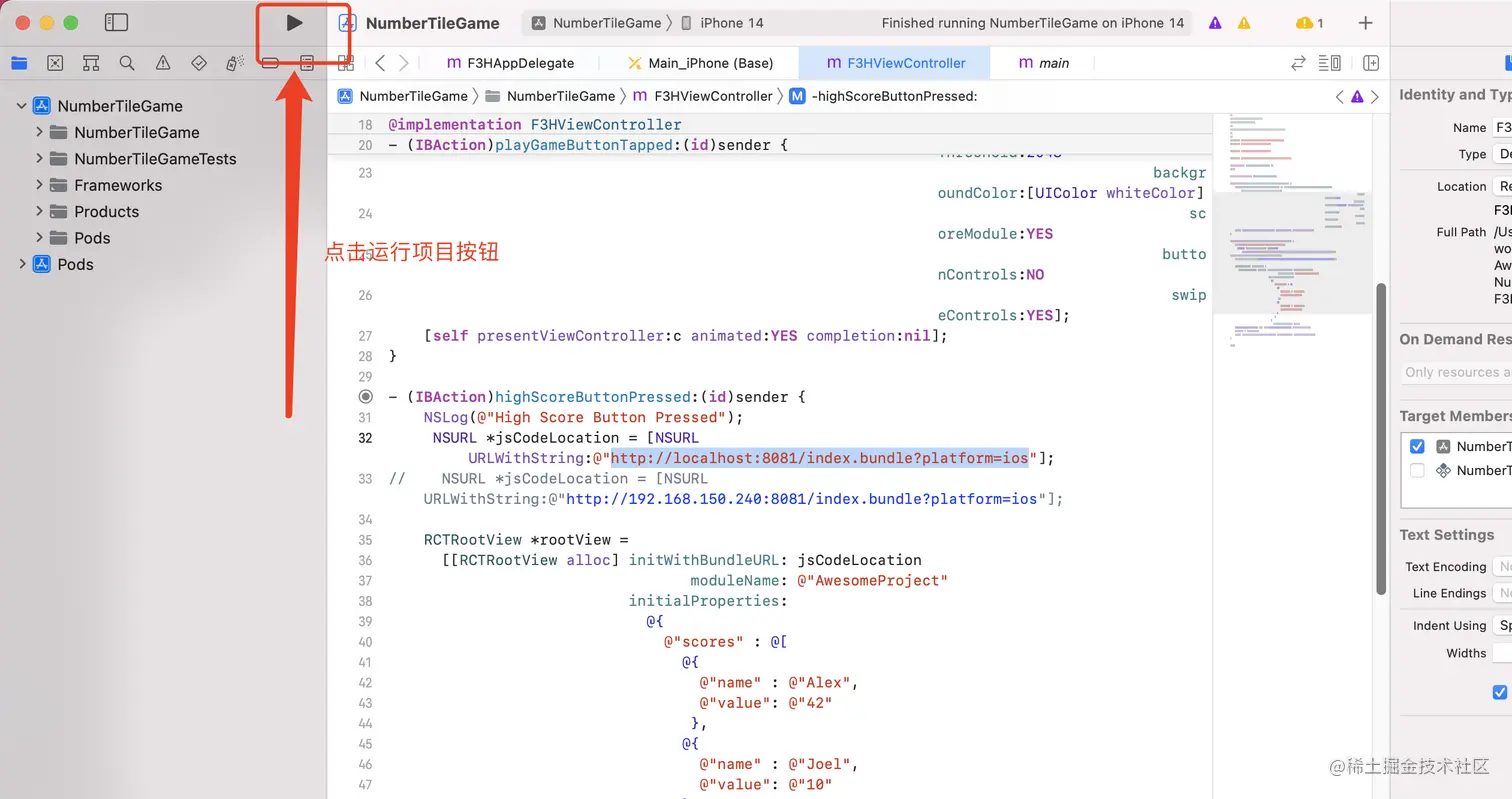This screenshot has height=799, width=1512.
Task: Uncheck the first NumberT target membership checkbox
Action: [1417, 446]
